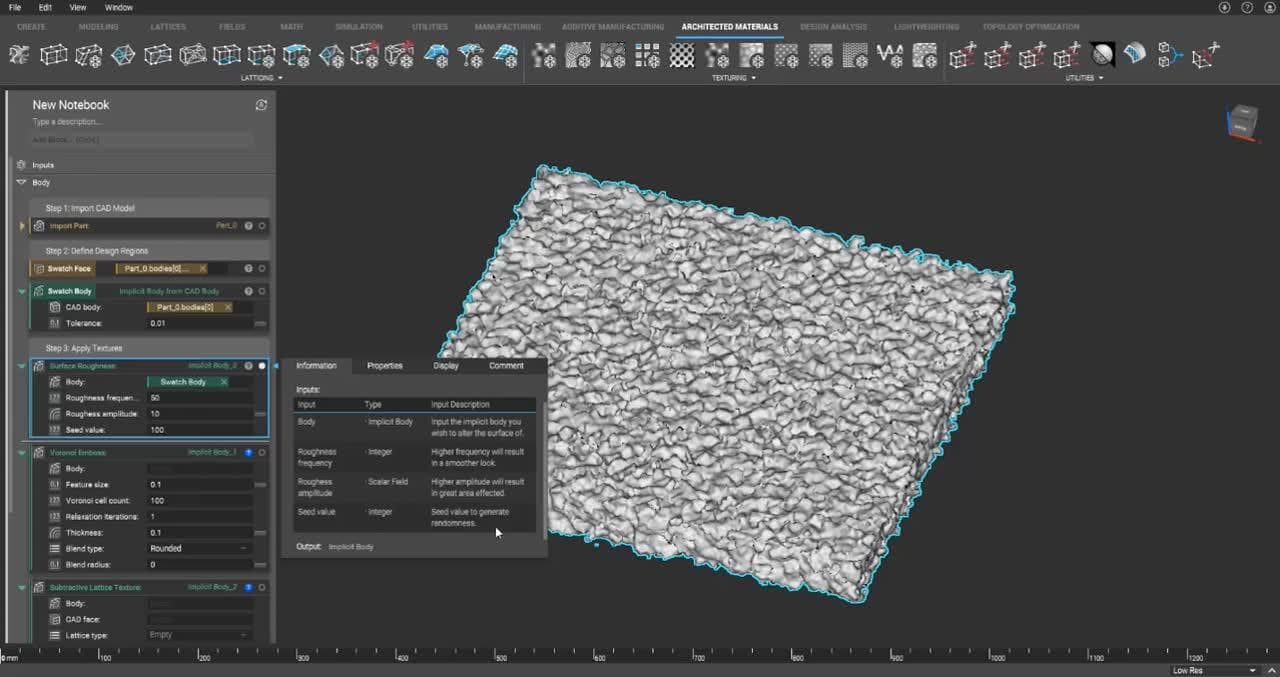1280x677 pixels.
Task: Open the help icon on Swatch Face block
Action: click(248, 268)
